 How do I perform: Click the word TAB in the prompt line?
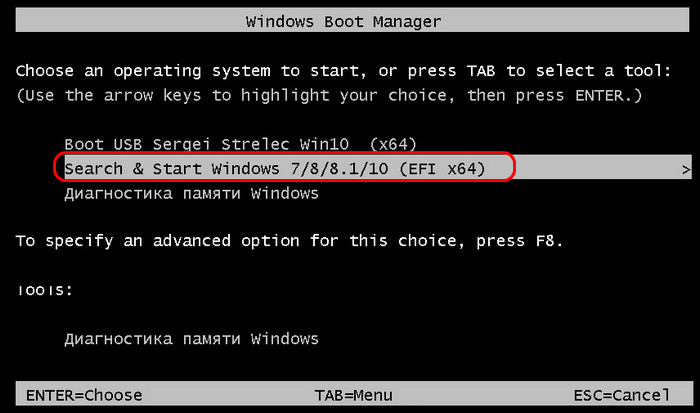coord(481,71)
